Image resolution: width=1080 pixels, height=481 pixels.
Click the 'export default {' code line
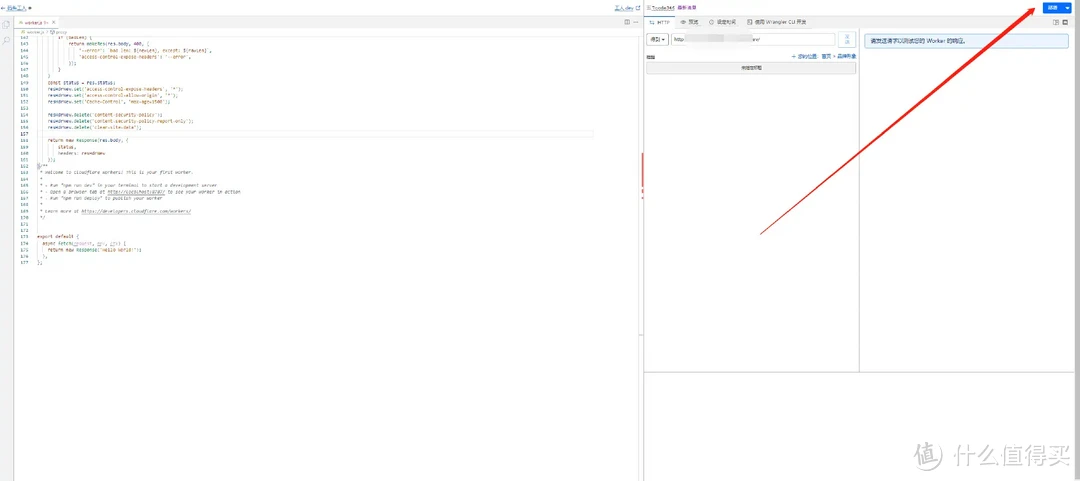coord(59,236)
